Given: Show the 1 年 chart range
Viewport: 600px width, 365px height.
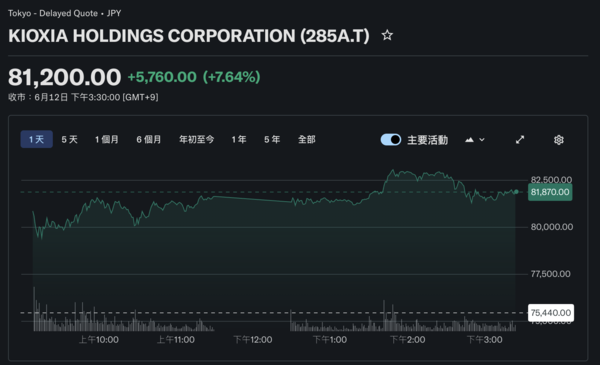Looking at the screenshot, I should pyautogui.click(x=239, y=140).
